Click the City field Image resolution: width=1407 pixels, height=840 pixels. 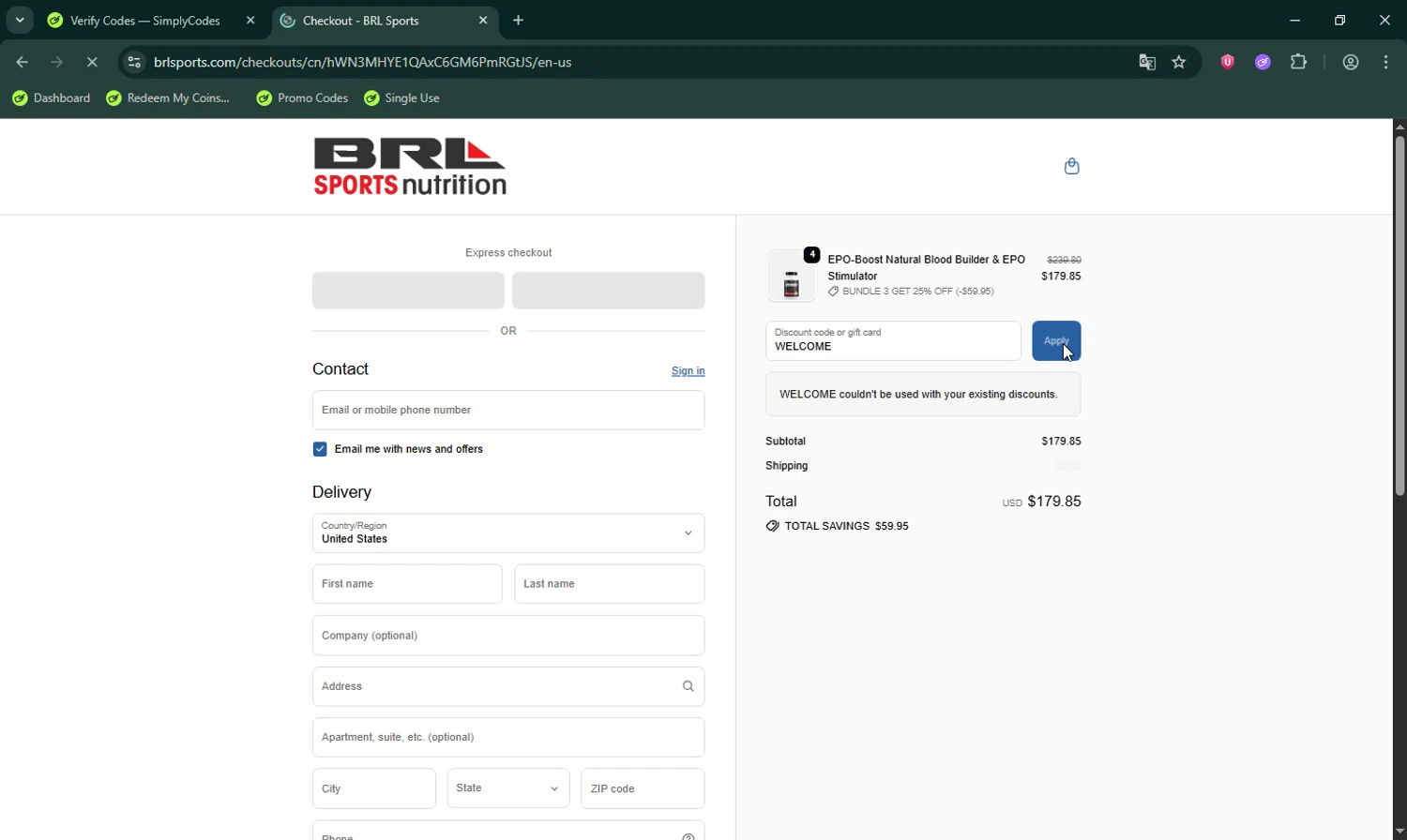(374, 788)
